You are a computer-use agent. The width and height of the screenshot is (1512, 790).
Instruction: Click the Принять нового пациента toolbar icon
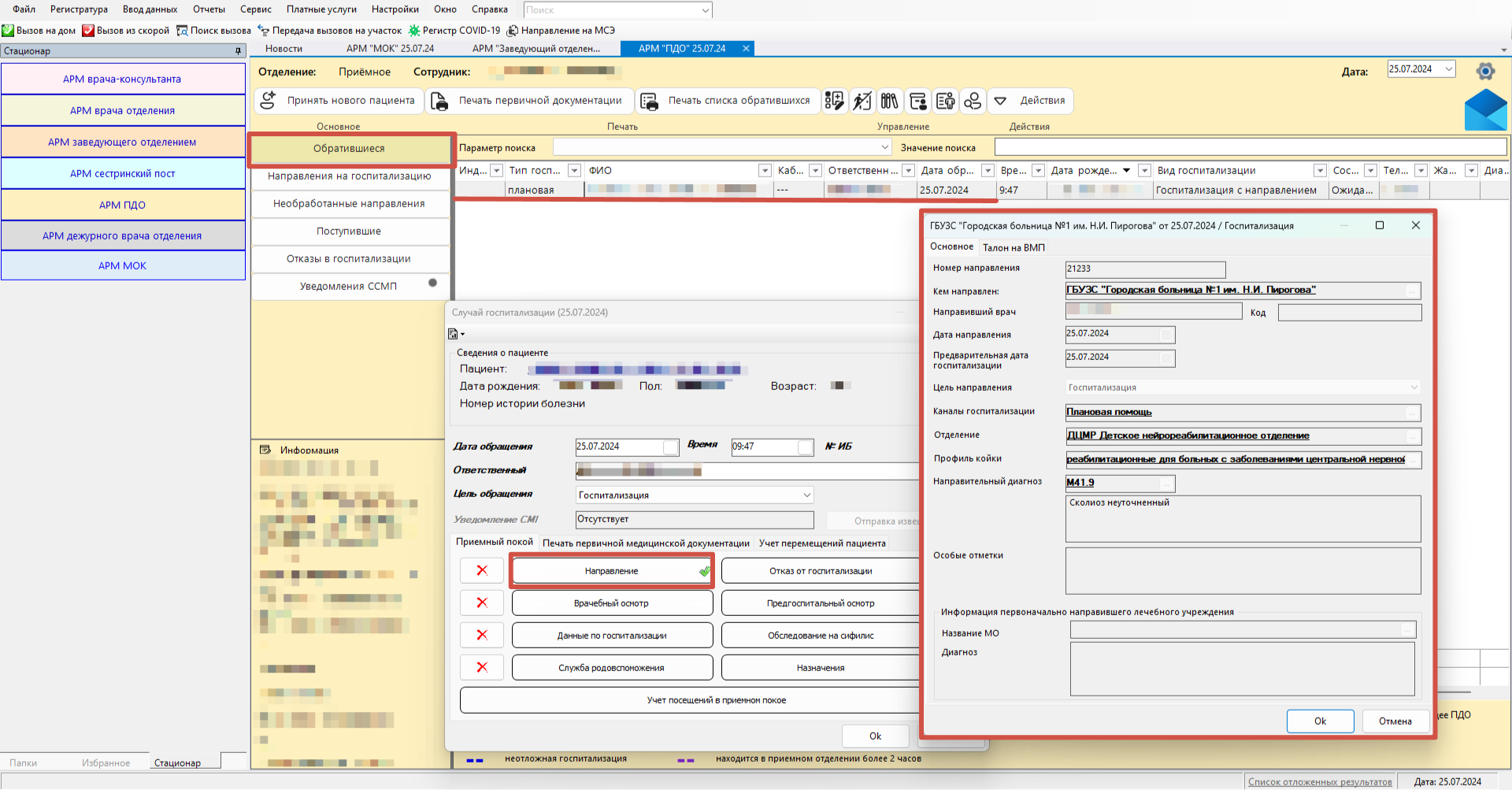(x=269, y=101)
